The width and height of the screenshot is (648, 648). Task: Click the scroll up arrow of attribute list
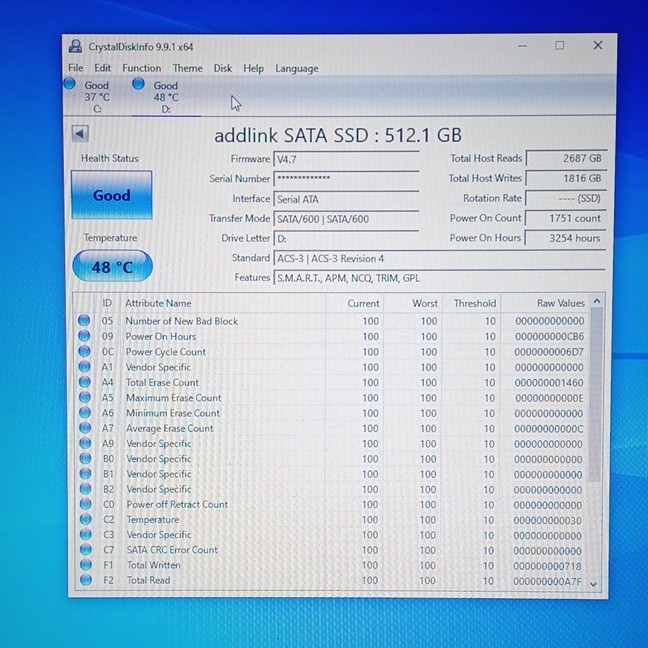click(x=596, y=301)
